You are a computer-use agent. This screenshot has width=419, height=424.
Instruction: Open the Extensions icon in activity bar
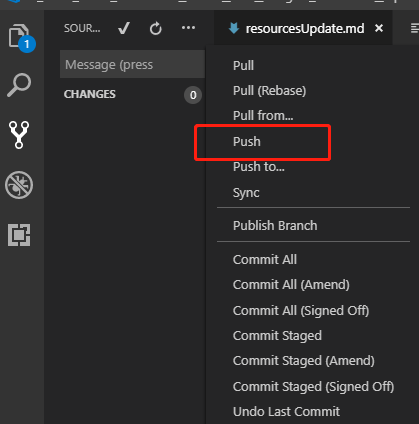19,235
